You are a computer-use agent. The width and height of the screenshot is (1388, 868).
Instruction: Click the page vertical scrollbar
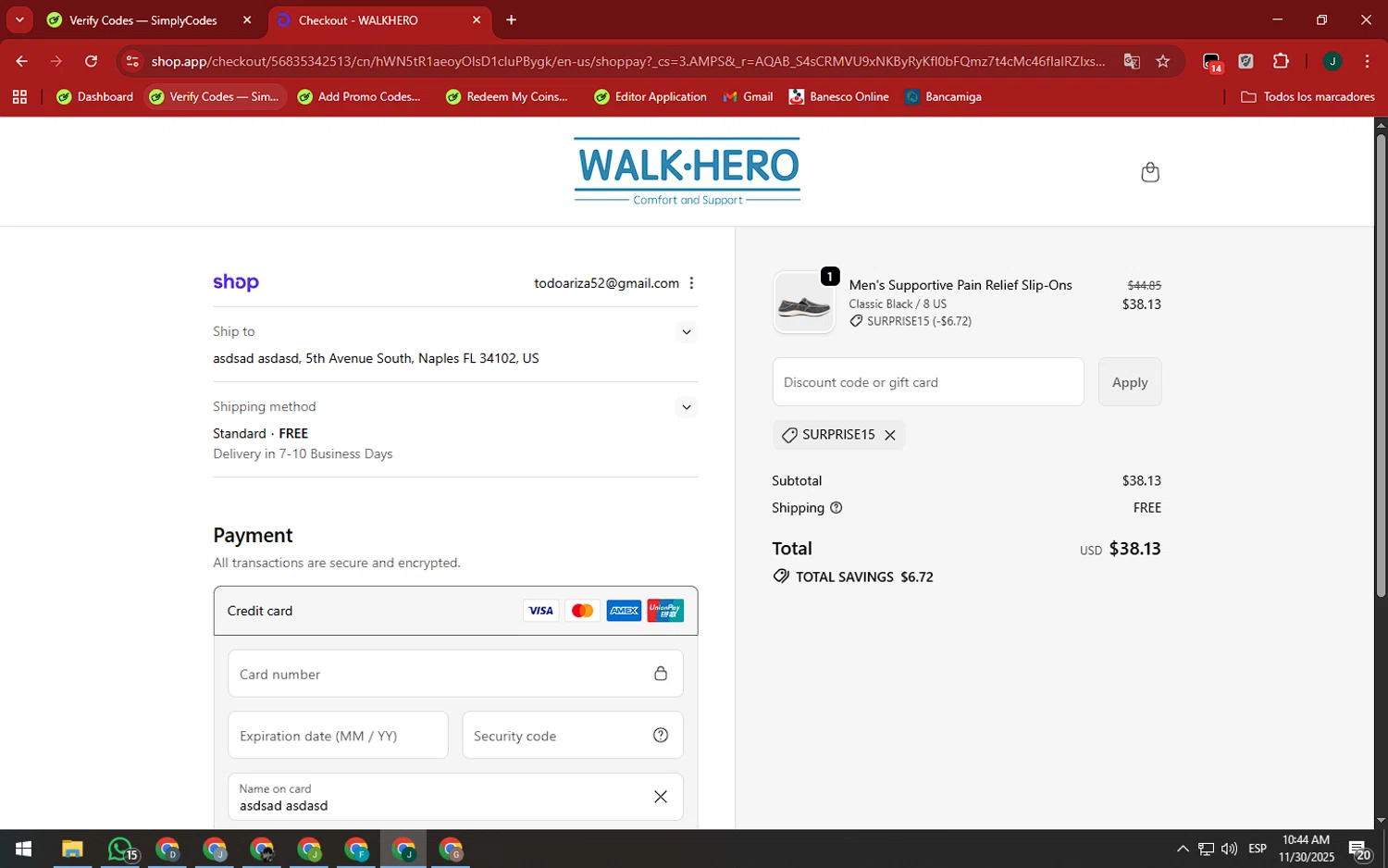1381,366
